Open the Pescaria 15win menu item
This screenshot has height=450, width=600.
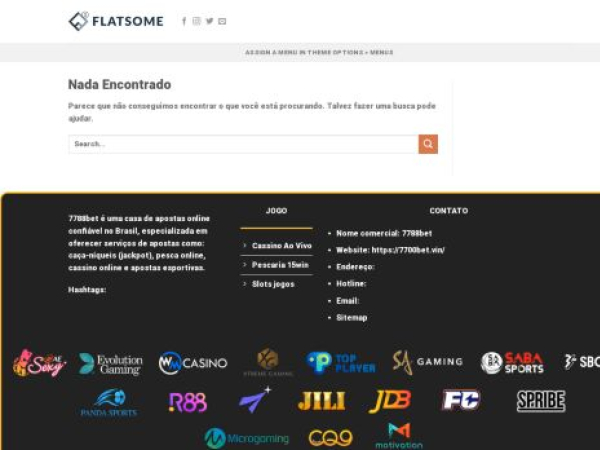280,265
